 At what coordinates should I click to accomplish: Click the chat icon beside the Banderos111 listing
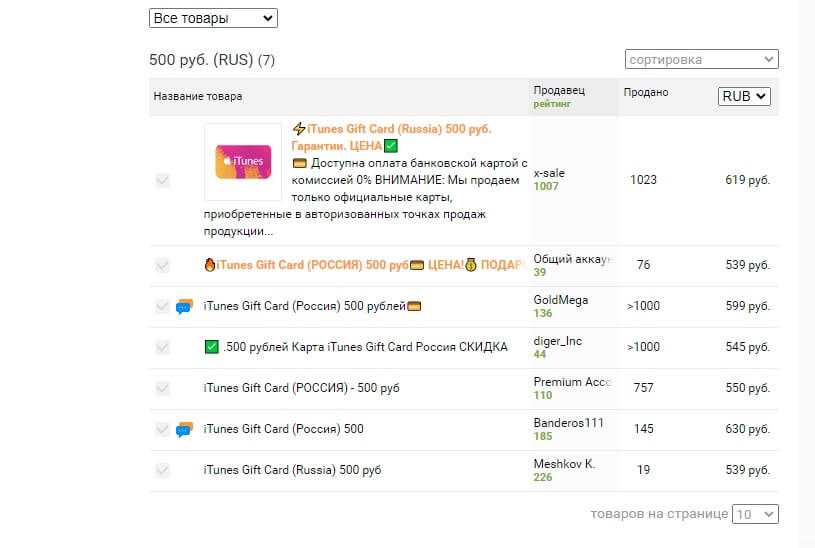184,429
